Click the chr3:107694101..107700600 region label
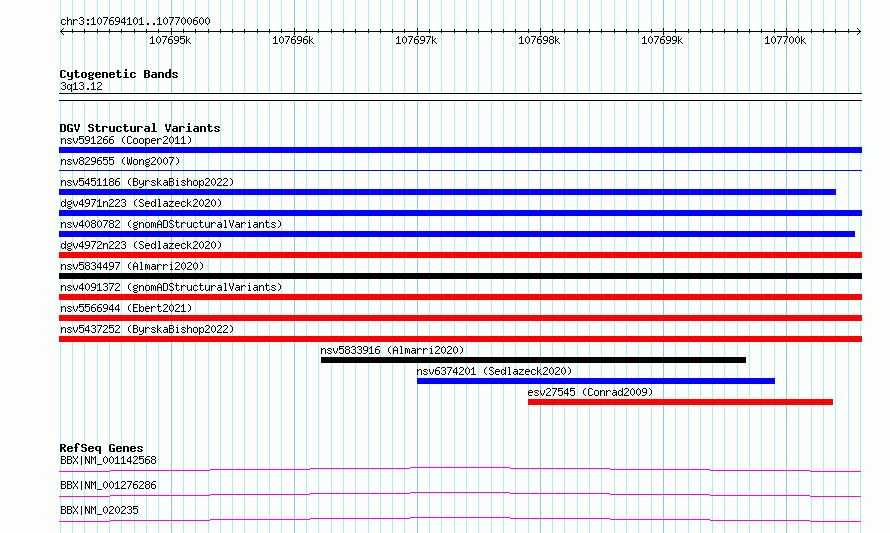 135,21
